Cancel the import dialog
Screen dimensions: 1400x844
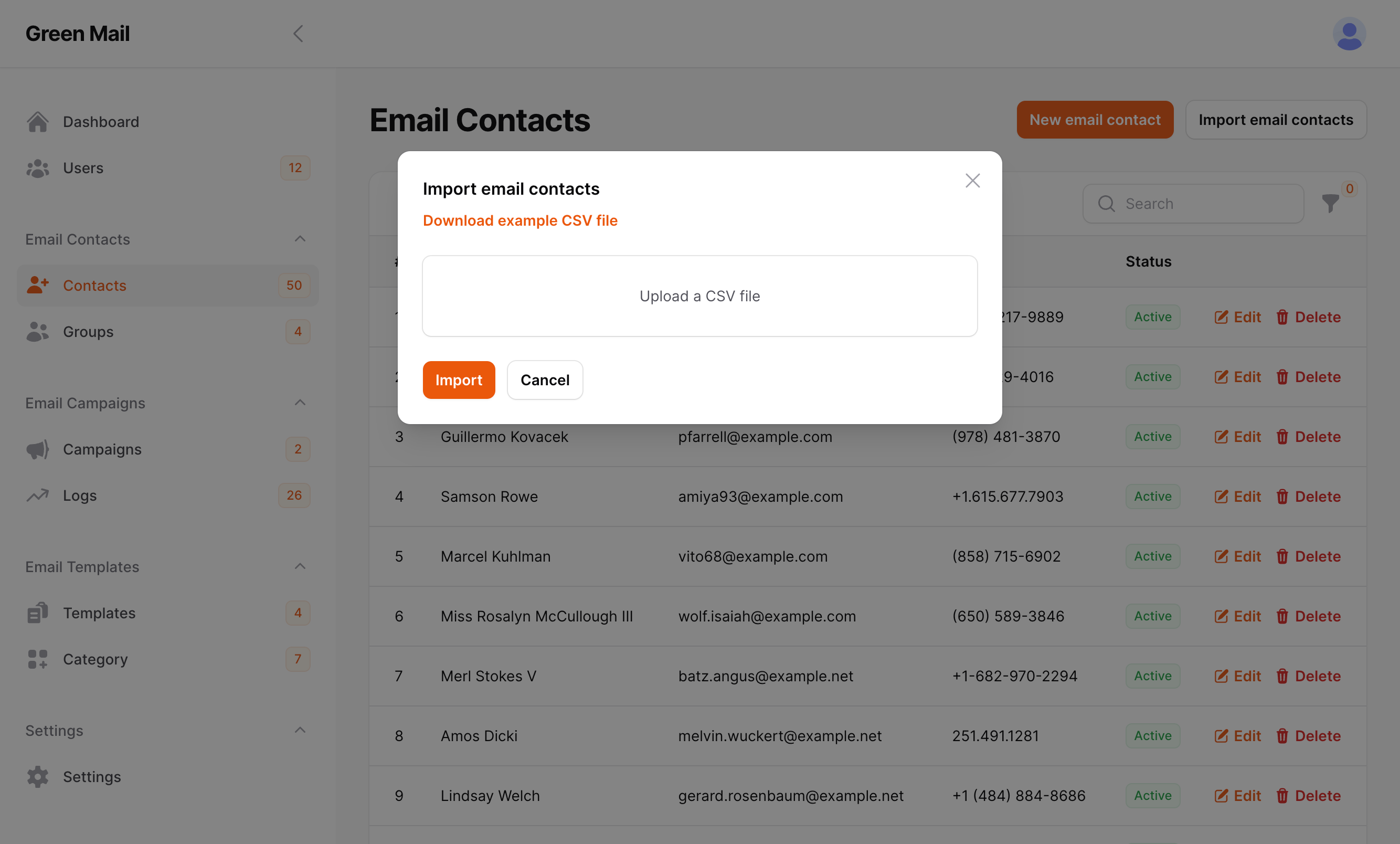tap(544, 379)
